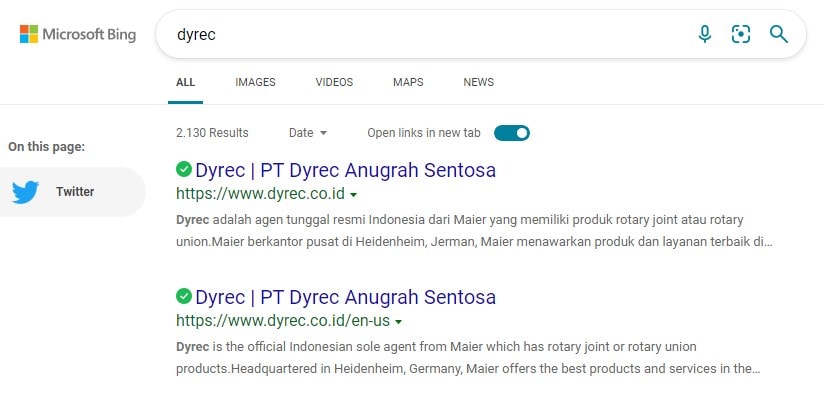Open second Dyrec result for en-us page
This screenshot has width=824, height=413.
(x=345, y=297)
